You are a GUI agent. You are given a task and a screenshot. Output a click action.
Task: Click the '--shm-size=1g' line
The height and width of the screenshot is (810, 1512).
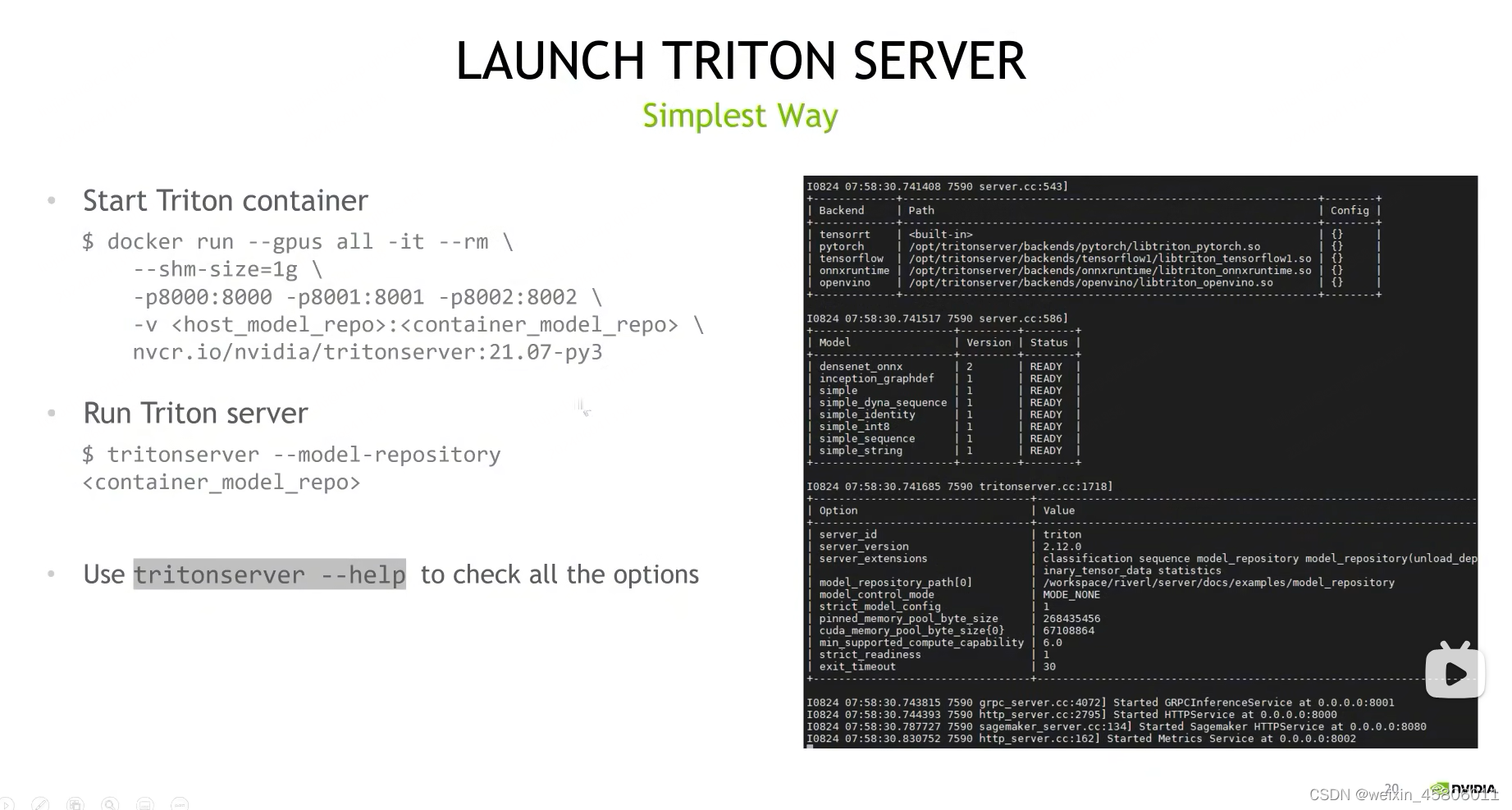coord(228,269)
